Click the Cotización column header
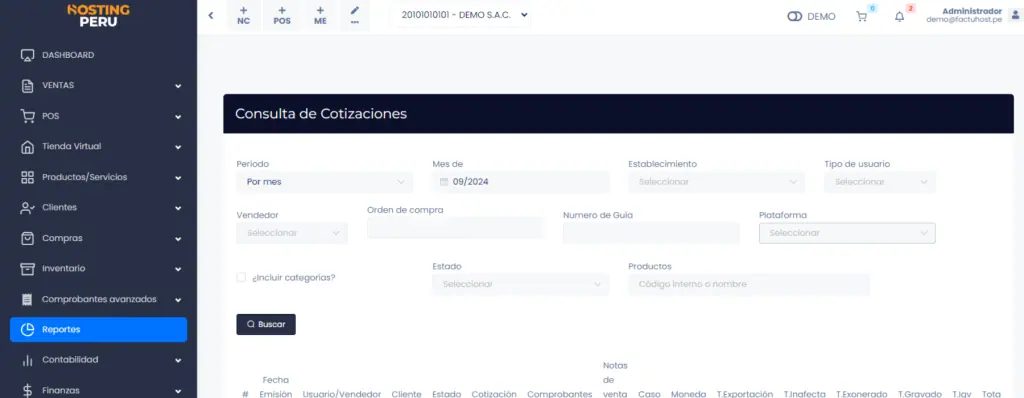The height and width of the screenshot is (398, 1024). click(494, 394)
